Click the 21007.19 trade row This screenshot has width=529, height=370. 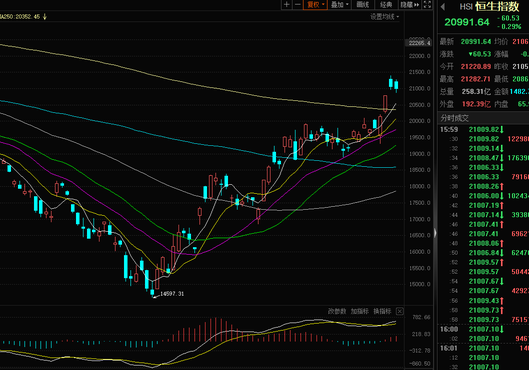coord(483,205)
